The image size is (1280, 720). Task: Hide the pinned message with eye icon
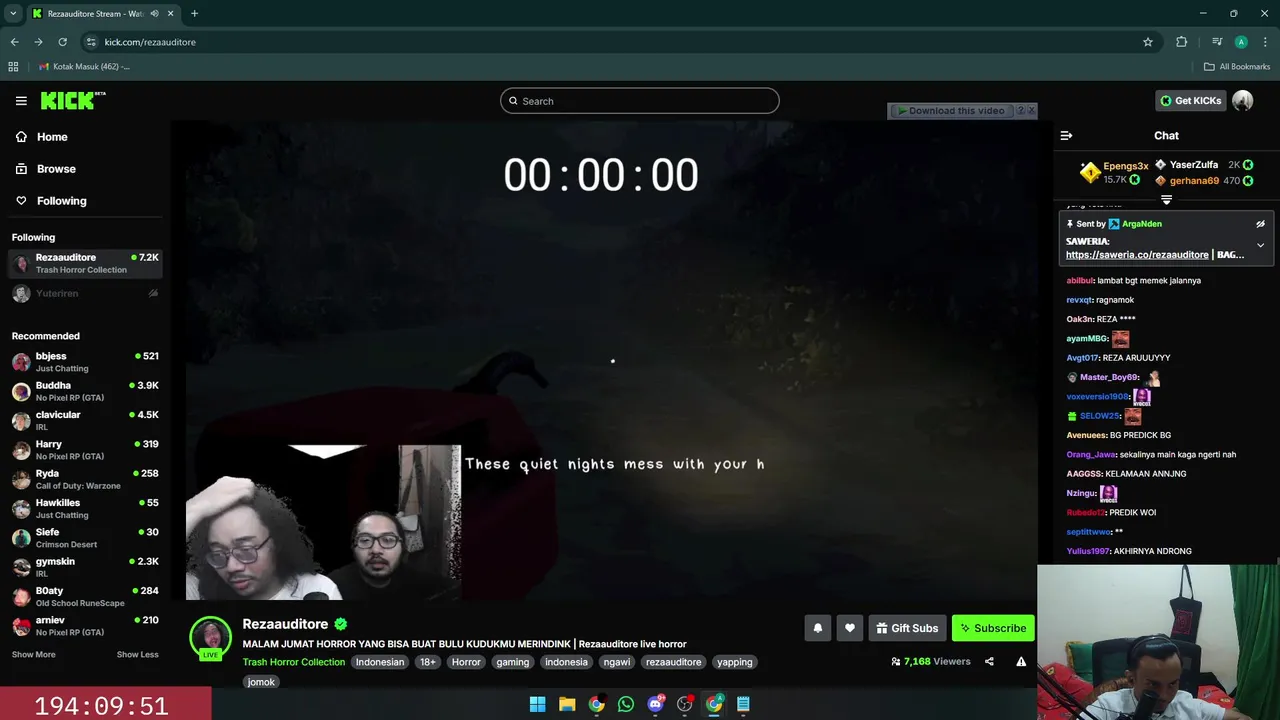1260,224
